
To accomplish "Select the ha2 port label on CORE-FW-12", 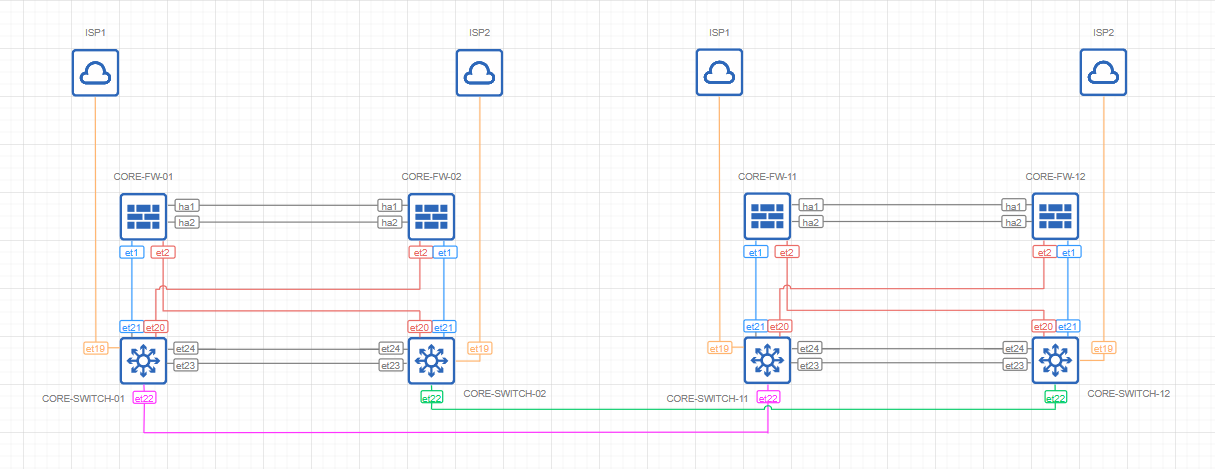I will 1013,222.
